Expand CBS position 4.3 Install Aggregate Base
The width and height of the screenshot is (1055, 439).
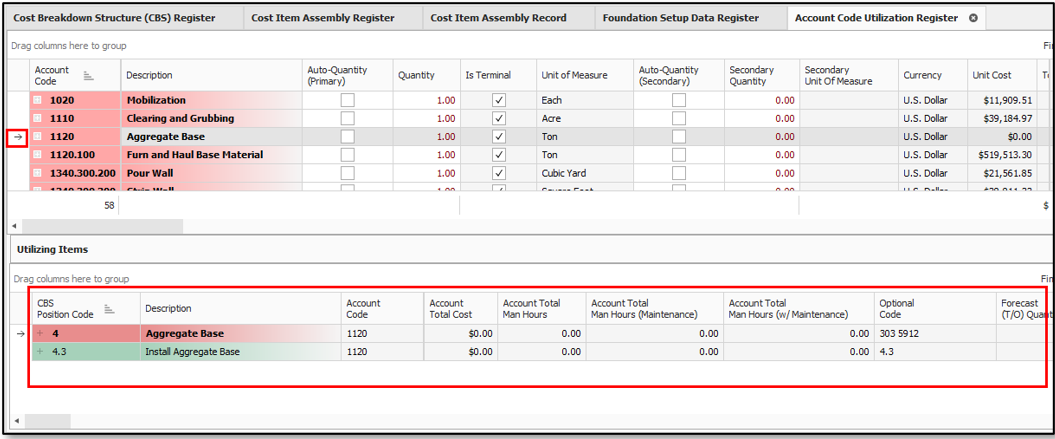[x=40, y=352]
